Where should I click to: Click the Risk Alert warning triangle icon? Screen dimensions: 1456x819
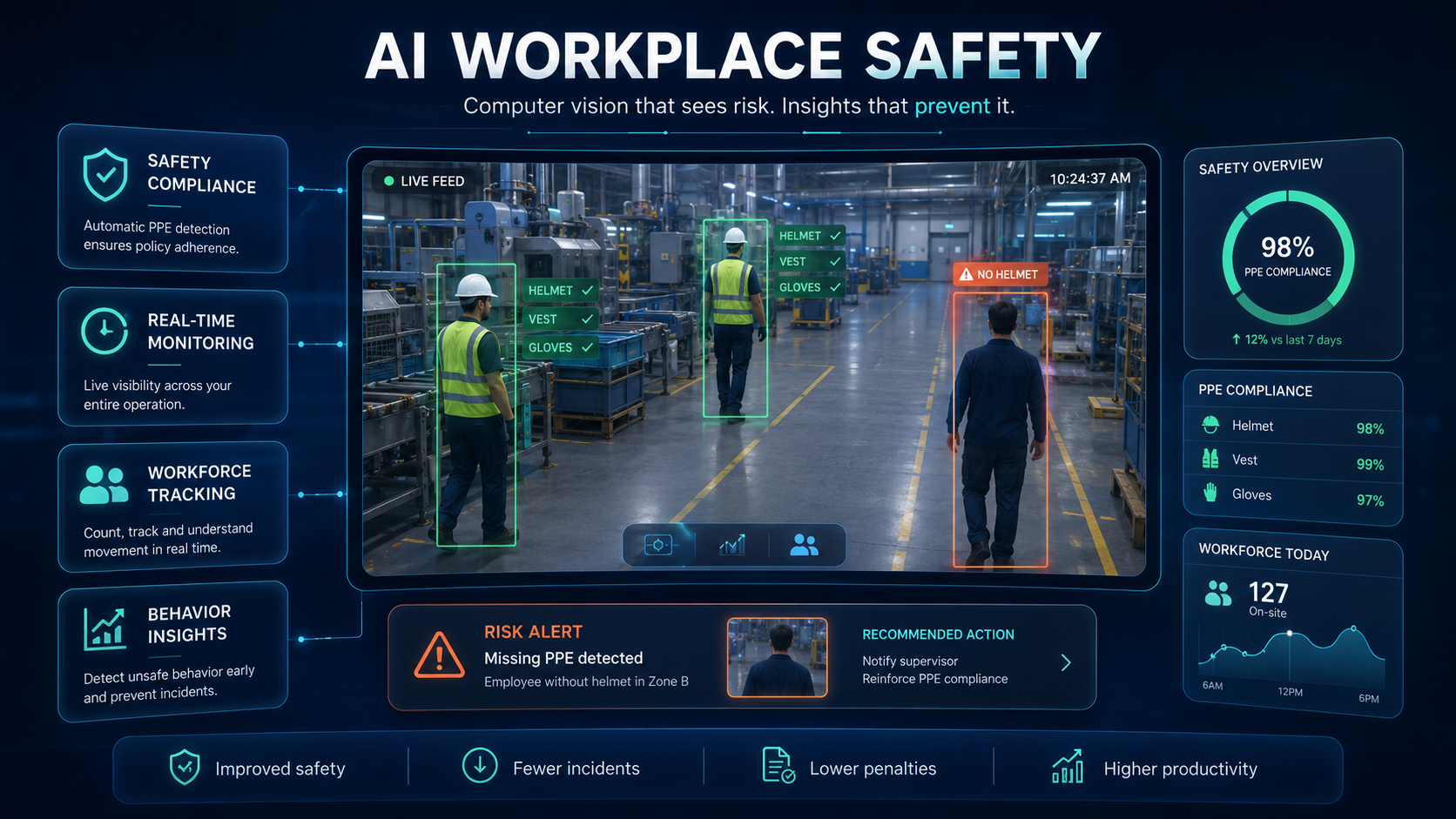point(440,655)
